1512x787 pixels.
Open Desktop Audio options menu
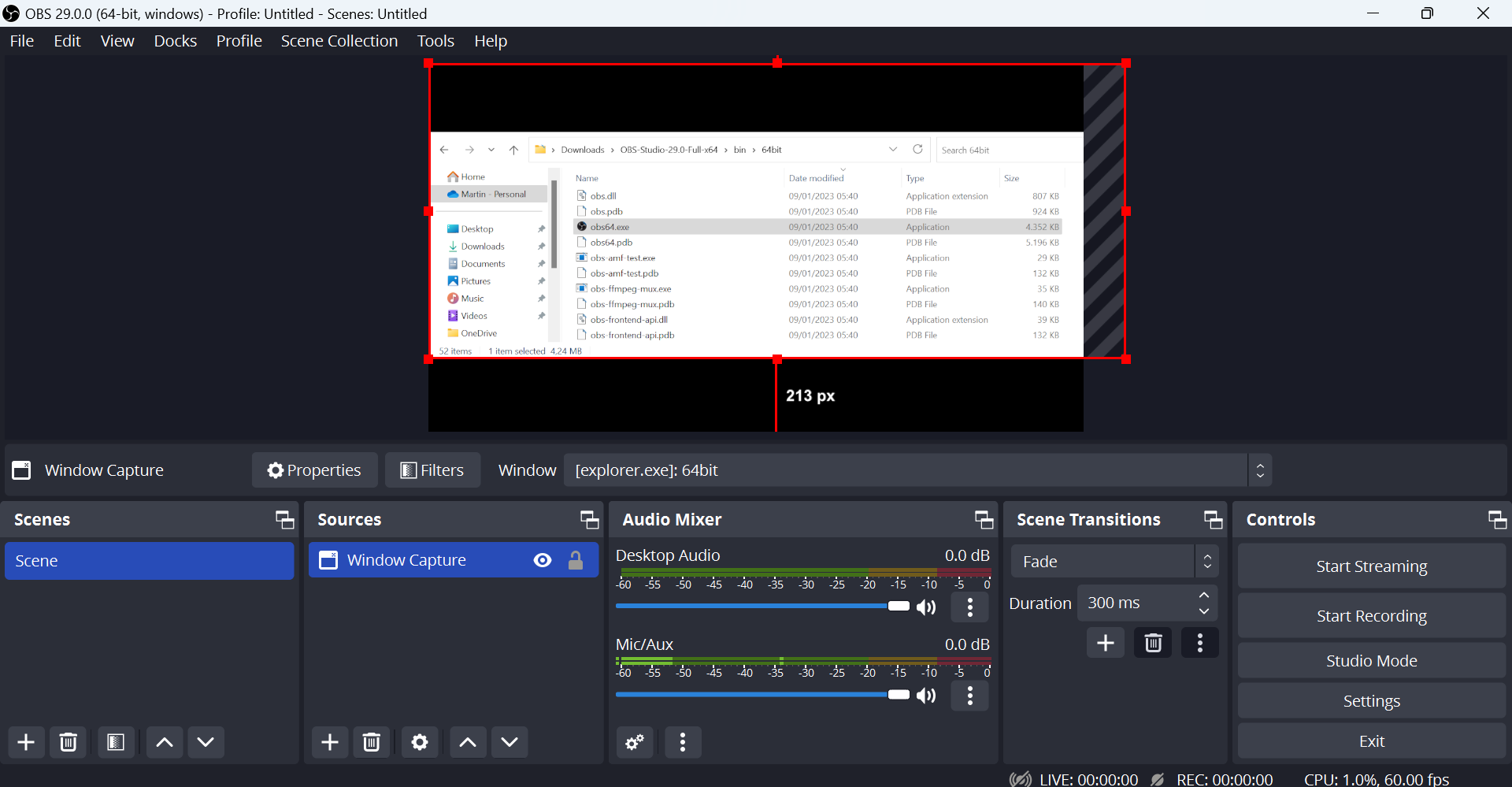[970, 607]
